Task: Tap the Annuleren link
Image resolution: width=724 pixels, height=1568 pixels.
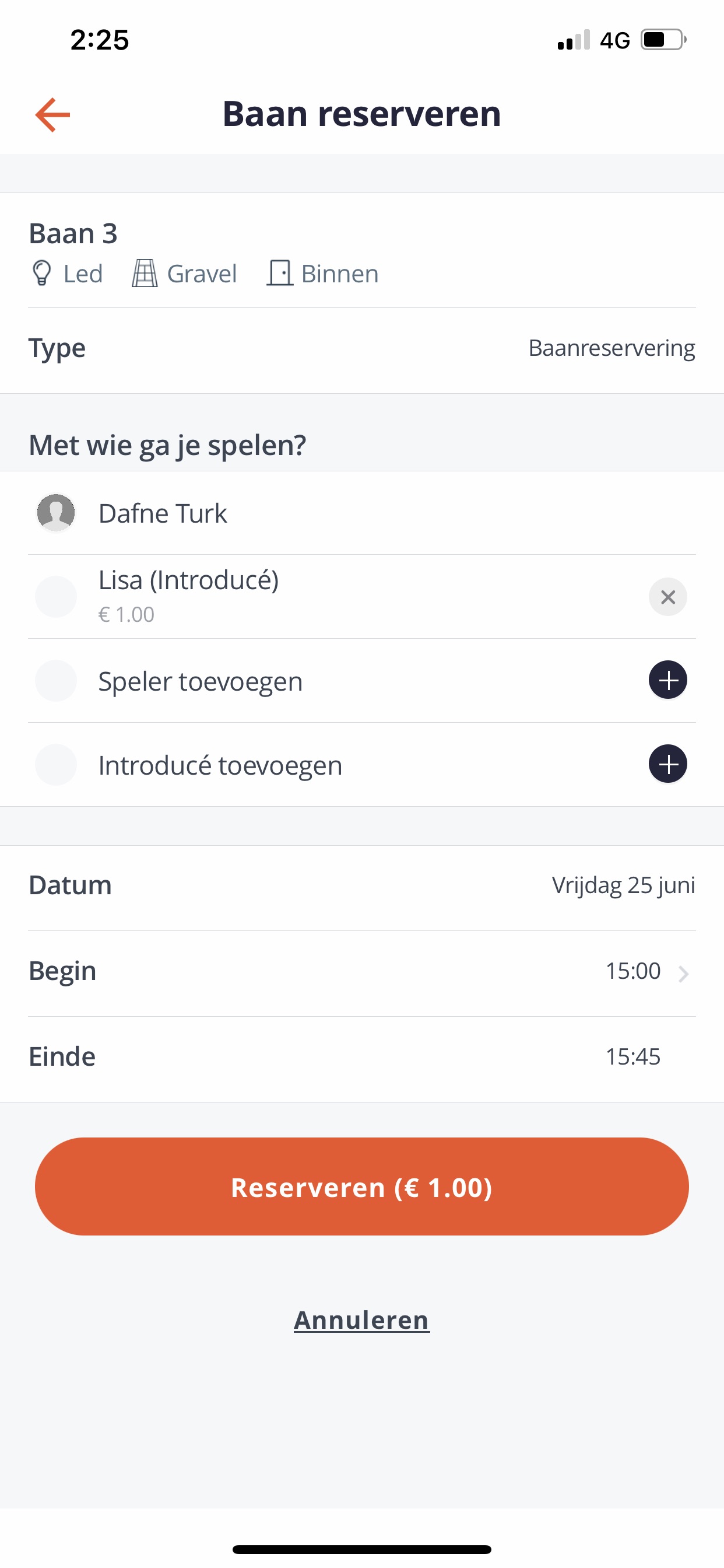Action: [361, 1319]
